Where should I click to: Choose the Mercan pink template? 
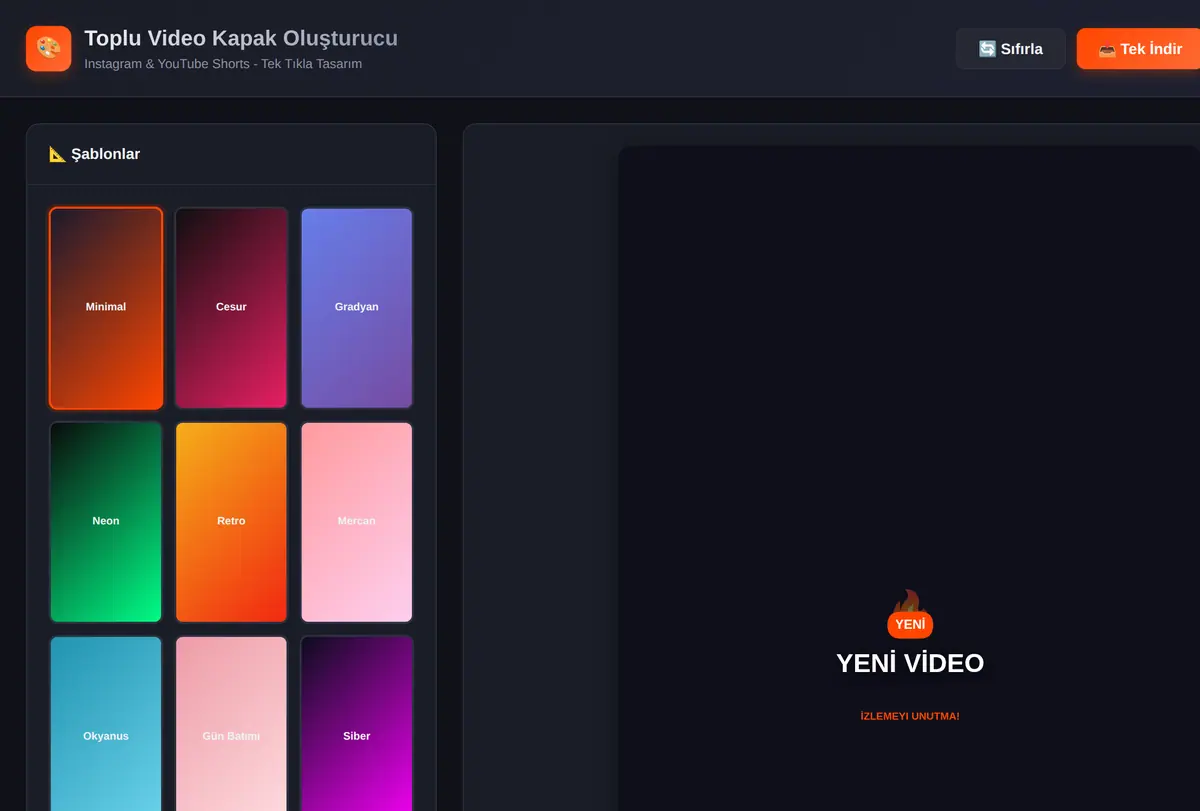pyautogui.click(x=357, y=522)
